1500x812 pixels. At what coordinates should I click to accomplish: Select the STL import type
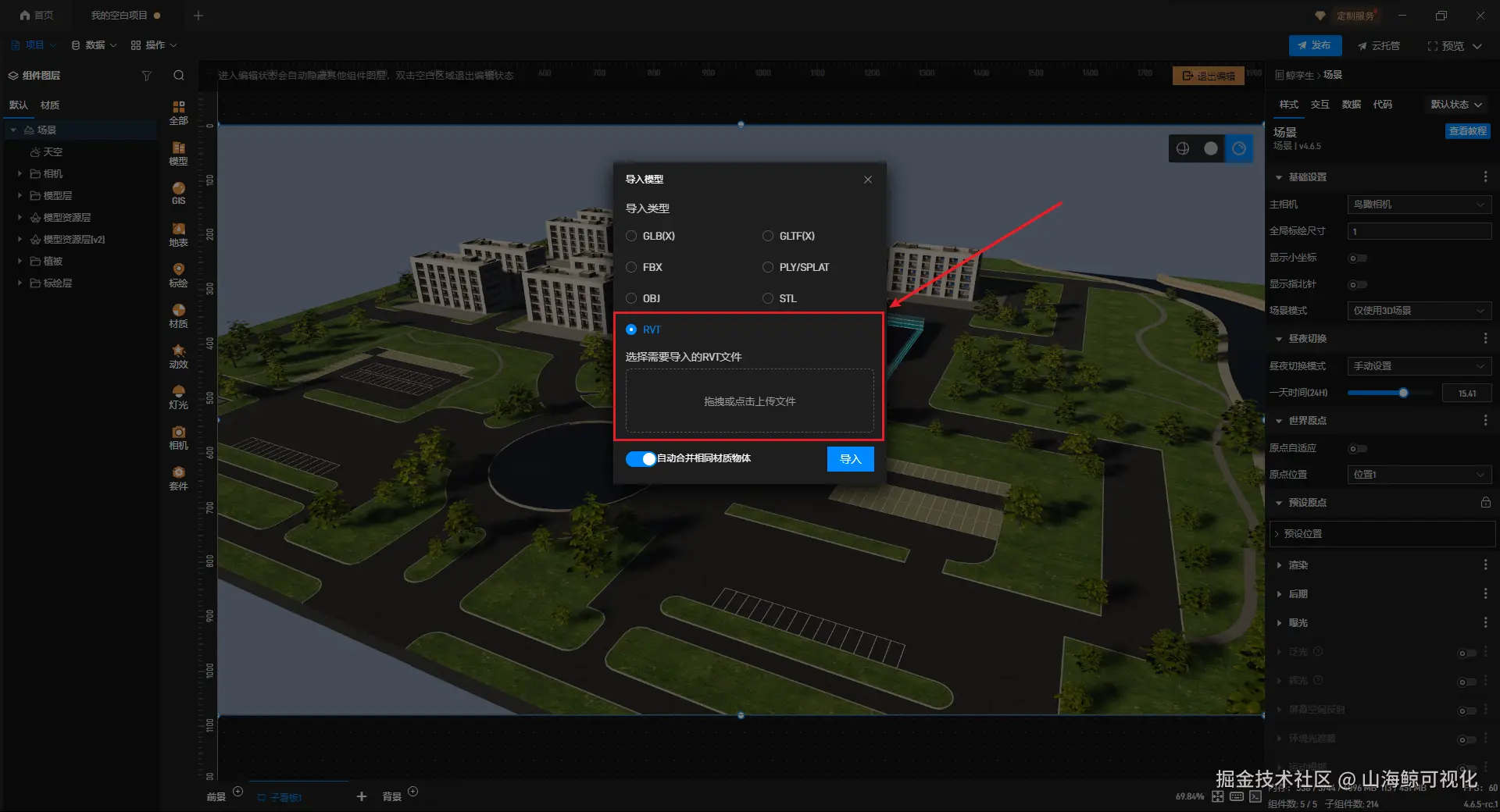tap(780, 298)
